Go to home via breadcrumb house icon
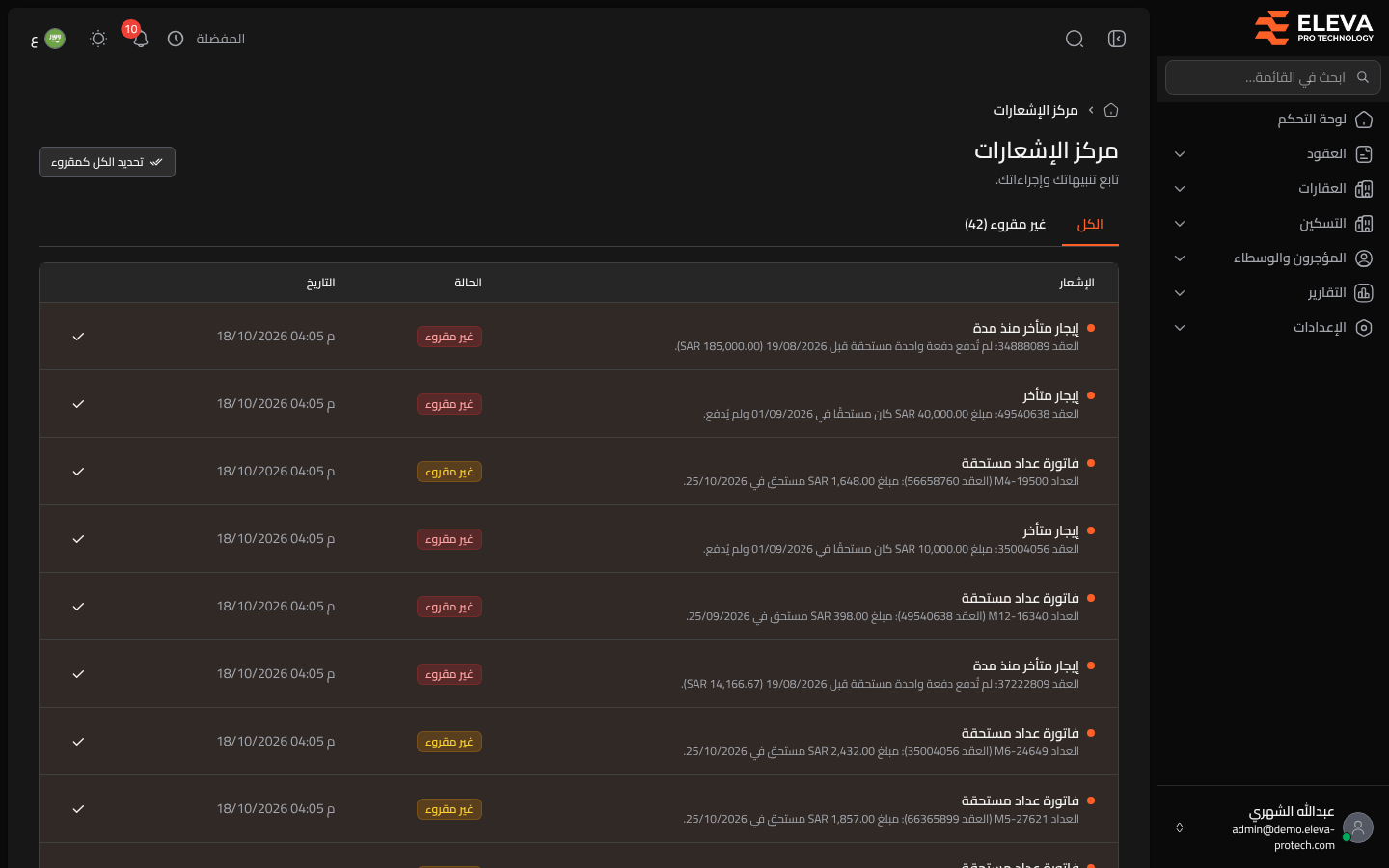The height and width of the screenshot is (868, 1389). 1111,110
